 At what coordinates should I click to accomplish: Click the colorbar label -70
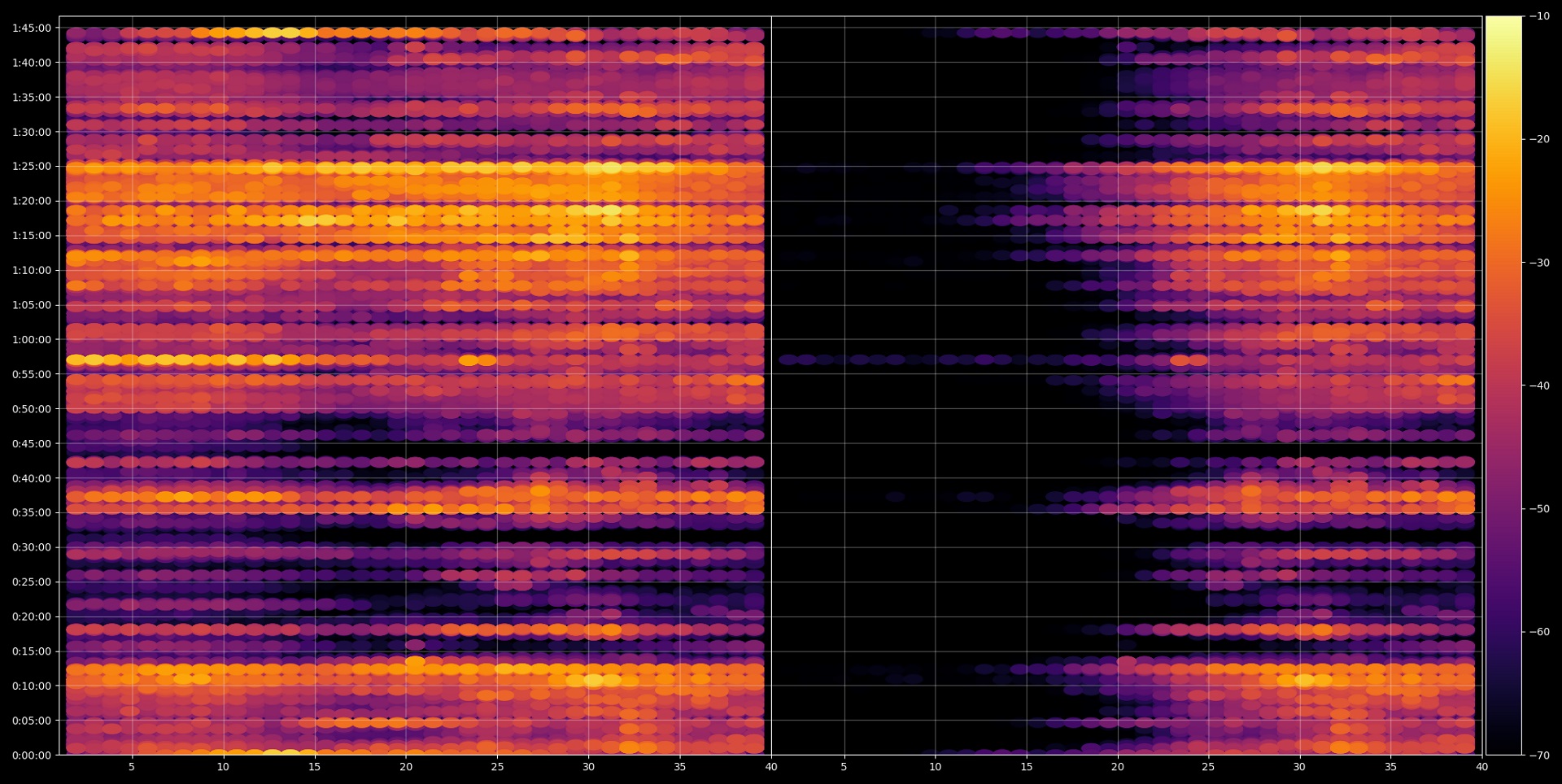click(1539, 755)
